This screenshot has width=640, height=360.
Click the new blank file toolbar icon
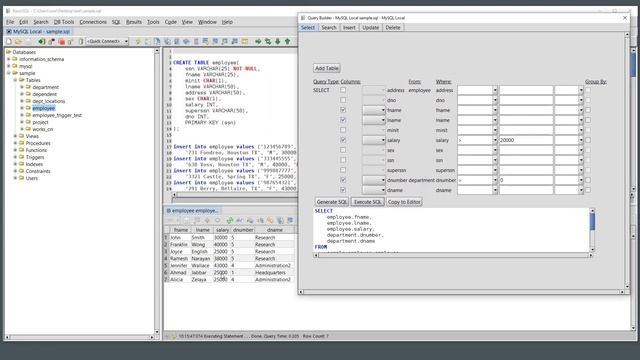click(9, 41)
